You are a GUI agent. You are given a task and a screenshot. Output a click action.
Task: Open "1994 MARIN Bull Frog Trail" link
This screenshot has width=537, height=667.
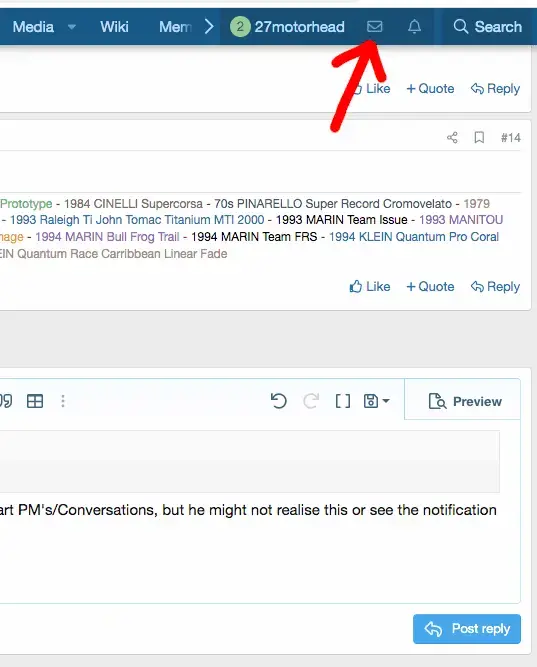pos(107,237)
